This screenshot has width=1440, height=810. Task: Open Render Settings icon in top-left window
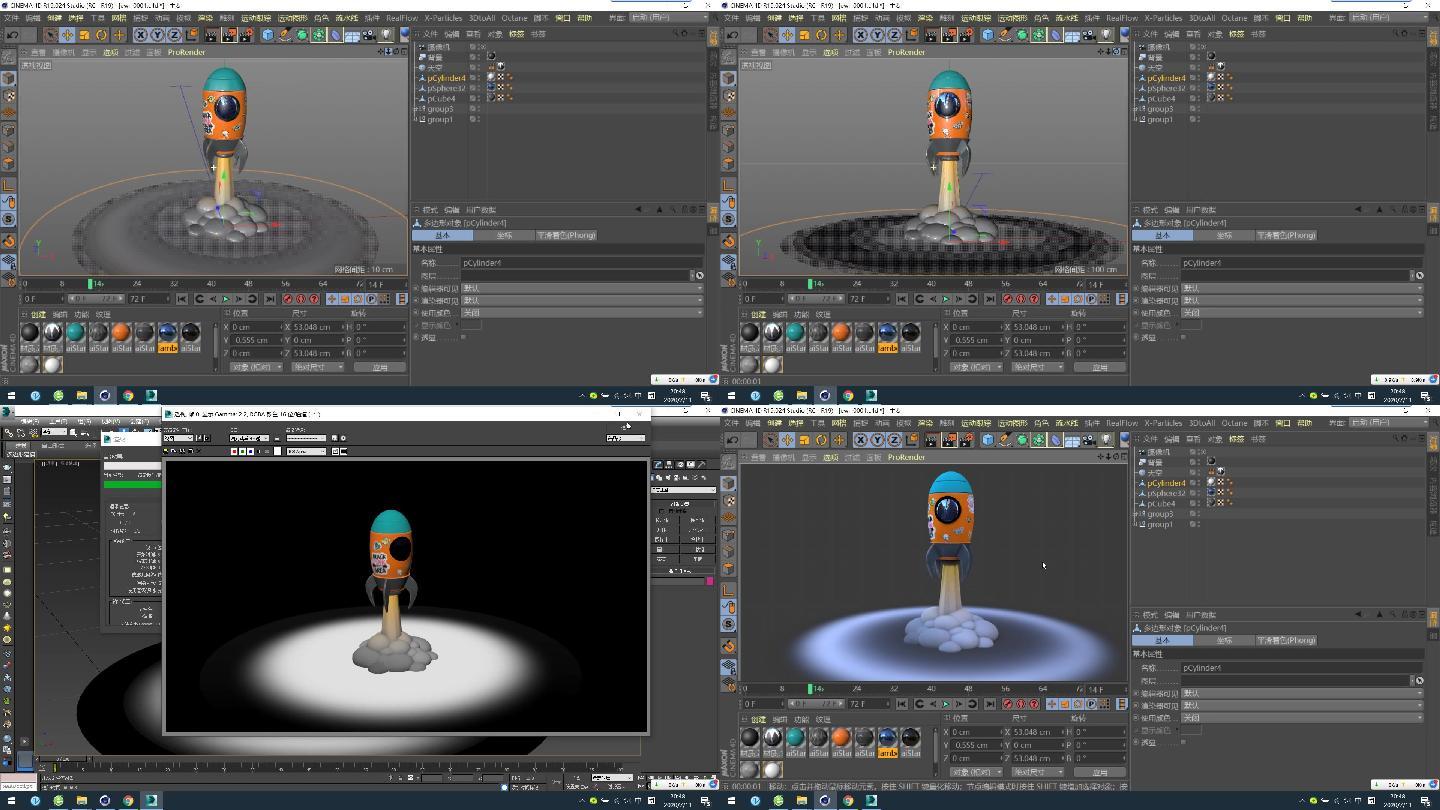click(245, 35)
